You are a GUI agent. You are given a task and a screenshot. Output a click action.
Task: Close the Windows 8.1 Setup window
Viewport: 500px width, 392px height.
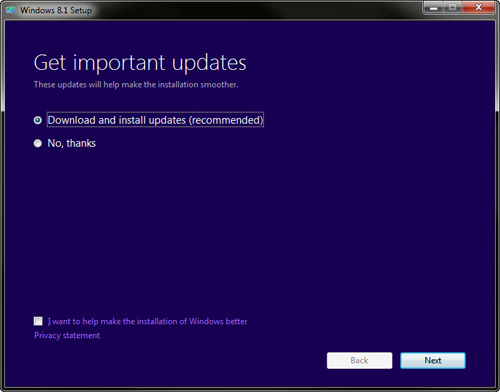point(478,8)
